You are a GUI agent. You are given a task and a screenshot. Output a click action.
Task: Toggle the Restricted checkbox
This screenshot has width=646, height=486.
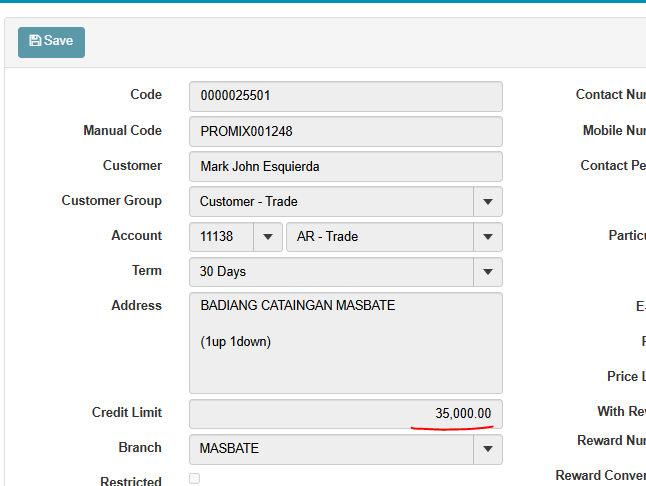[194, 479]
